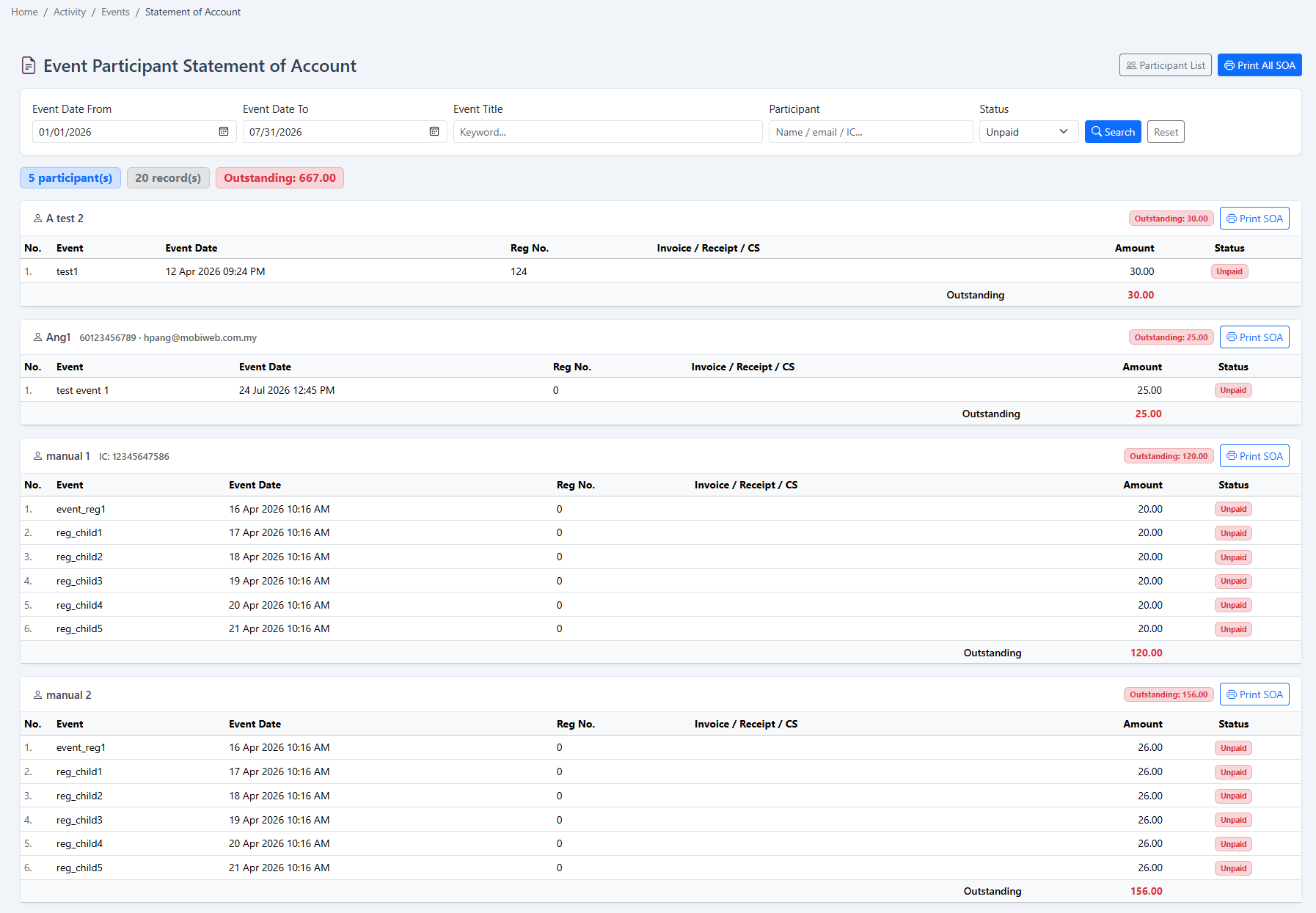
Task: Click the participant name manual 2
Action: pos(69,695)
